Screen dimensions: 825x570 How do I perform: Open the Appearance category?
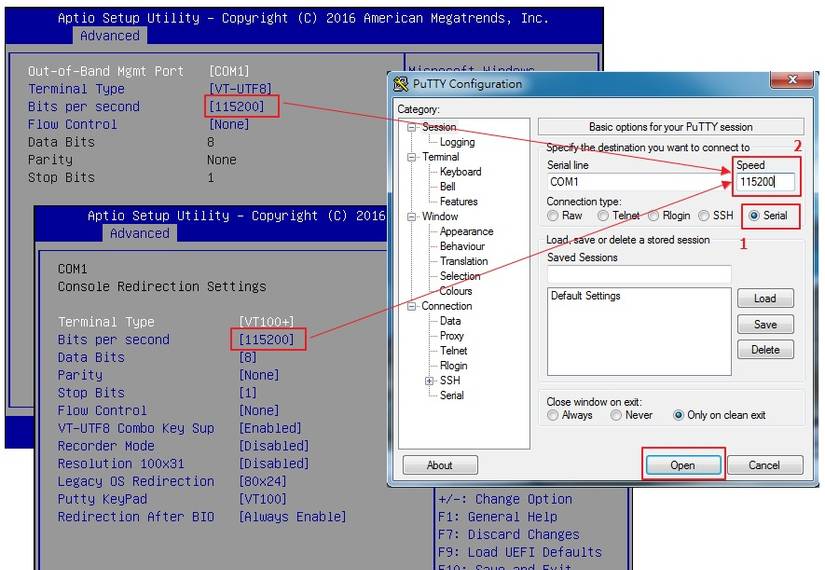(467, 232)
